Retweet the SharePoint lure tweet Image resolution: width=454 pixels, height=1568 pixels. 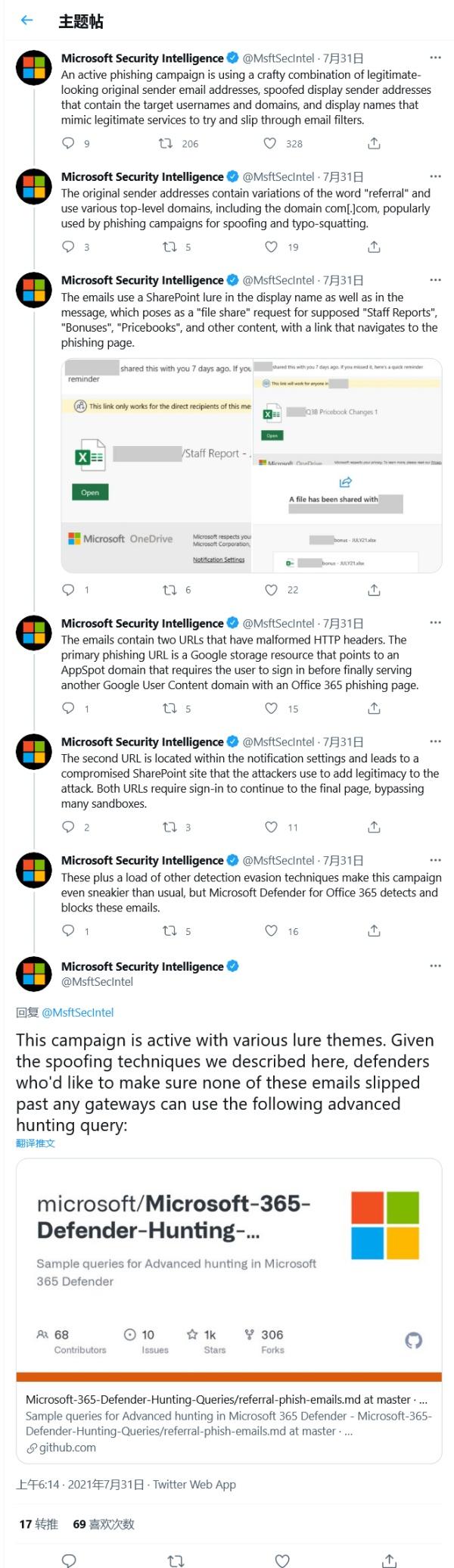(170, 590)
